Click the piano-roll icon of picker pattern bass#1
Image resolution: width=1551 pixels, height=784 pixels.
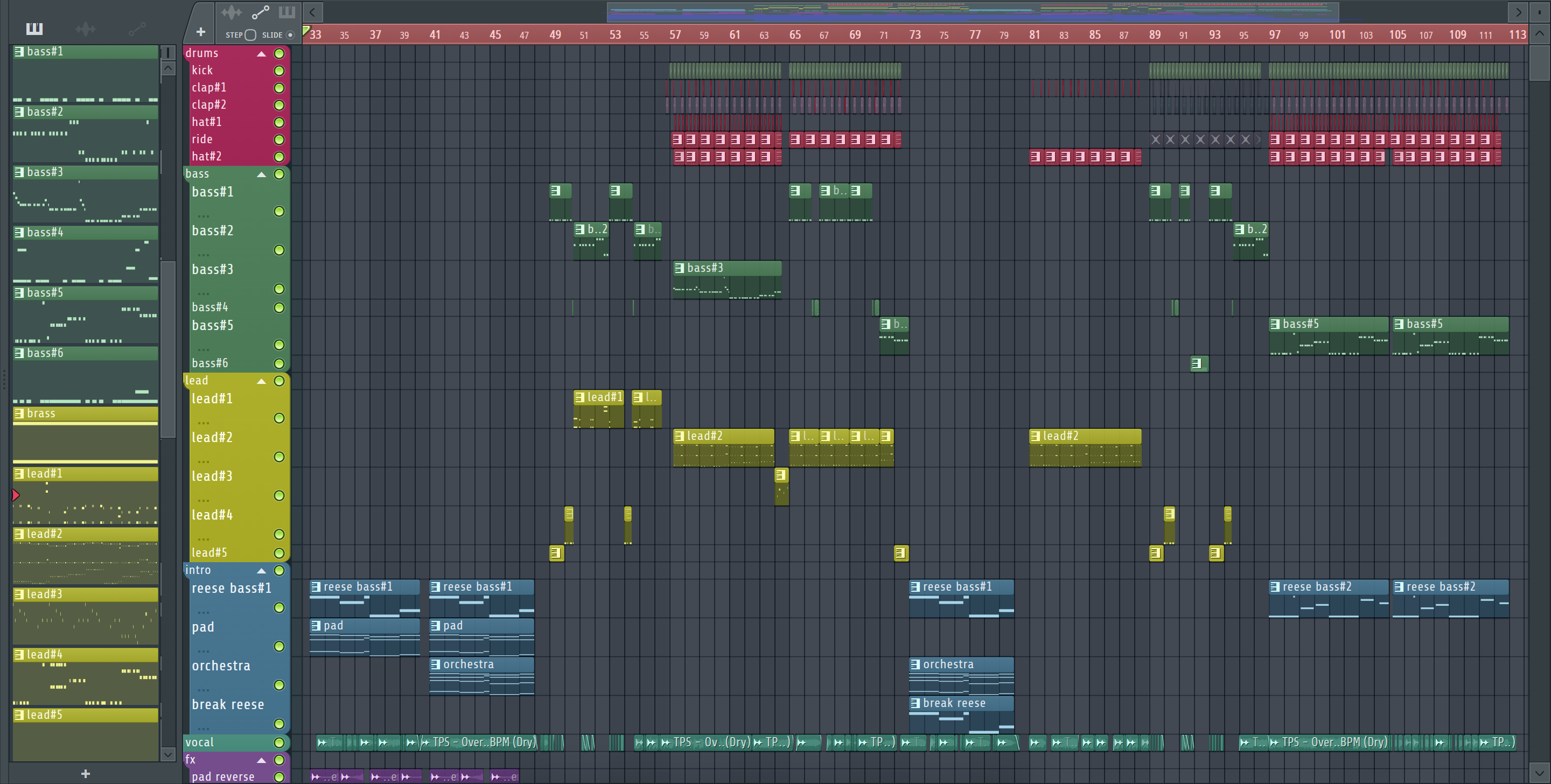(x=19, y=52)
